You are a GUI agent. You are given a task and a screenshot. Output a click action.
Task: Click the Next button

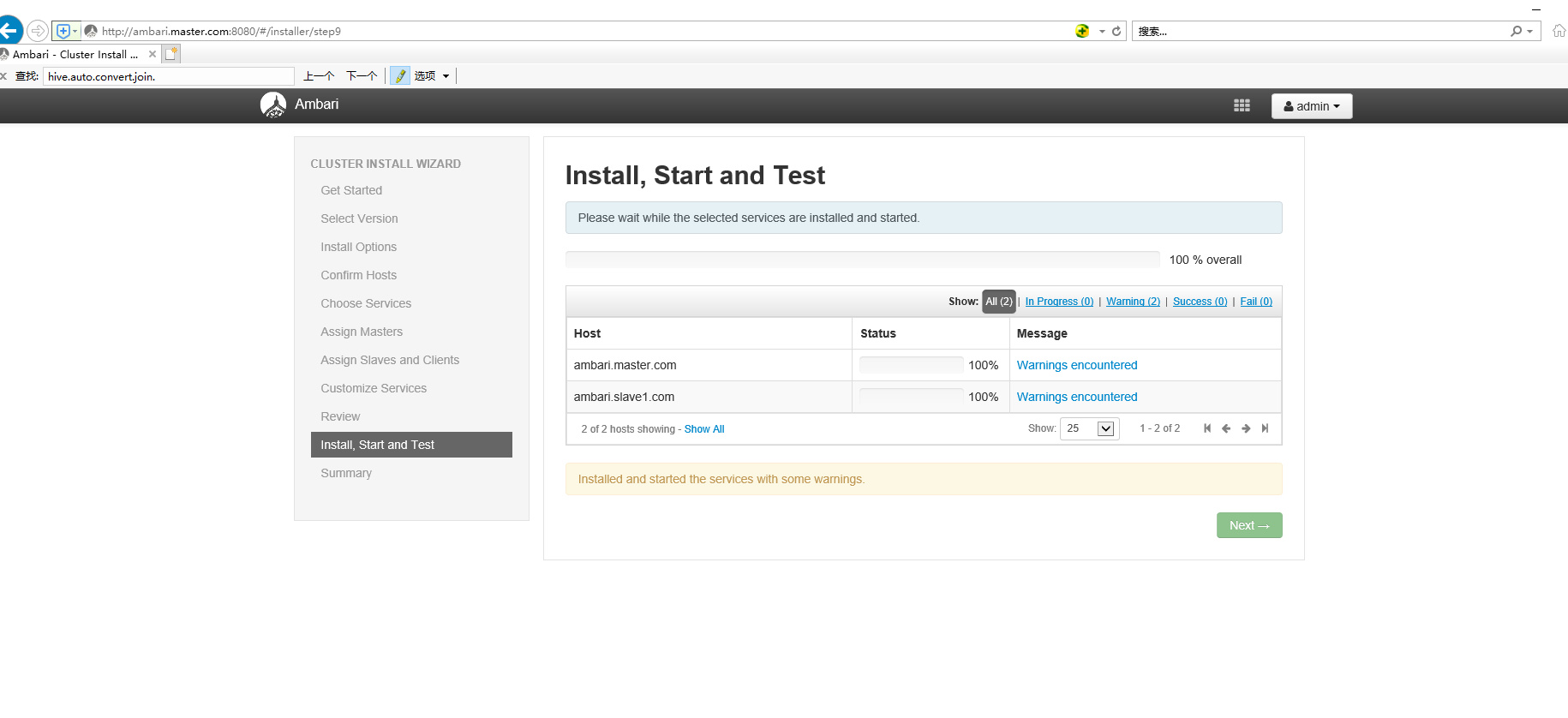[x=1249, y=525]
